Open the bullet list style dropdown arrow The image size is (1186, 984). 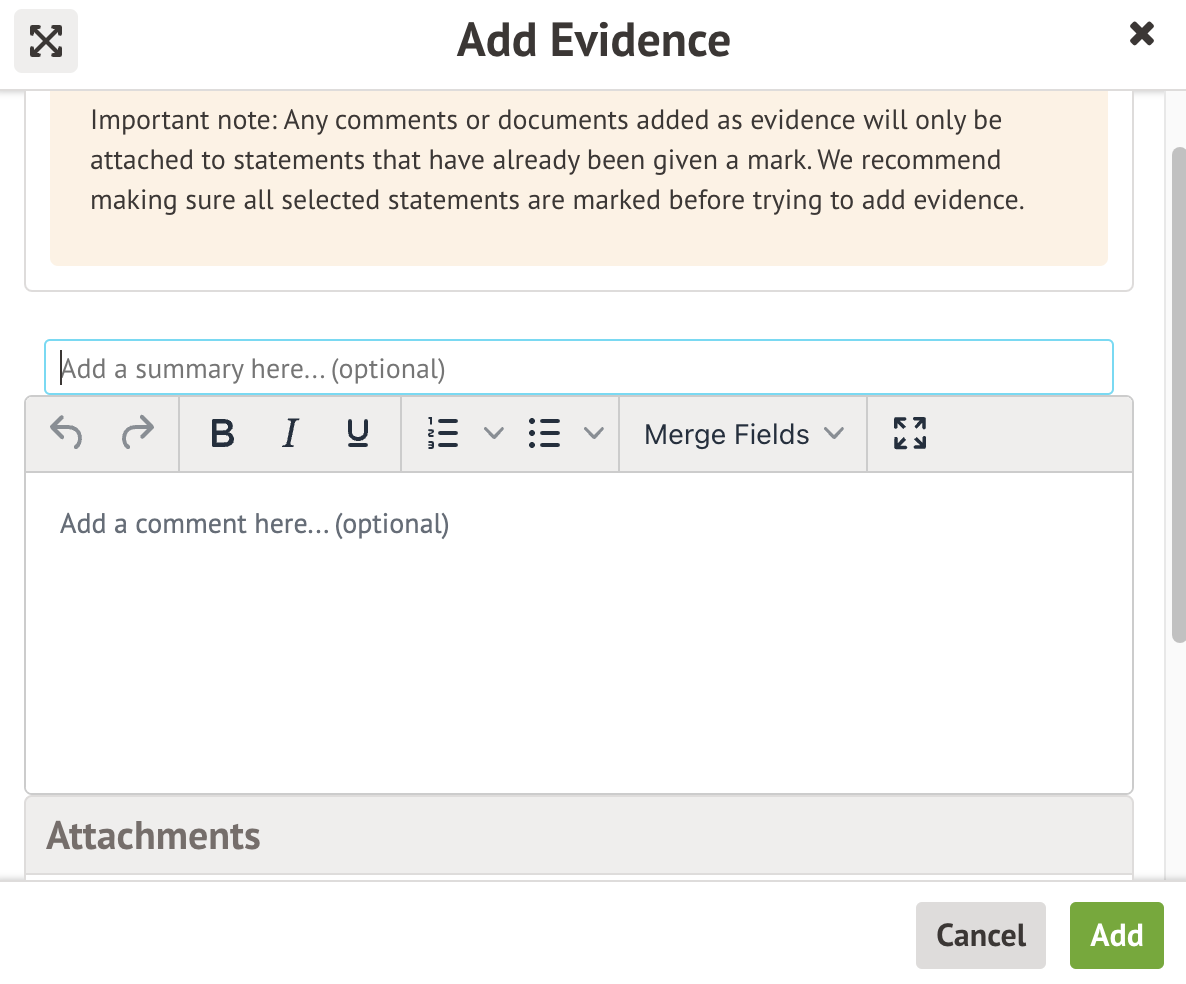(594, 434)
